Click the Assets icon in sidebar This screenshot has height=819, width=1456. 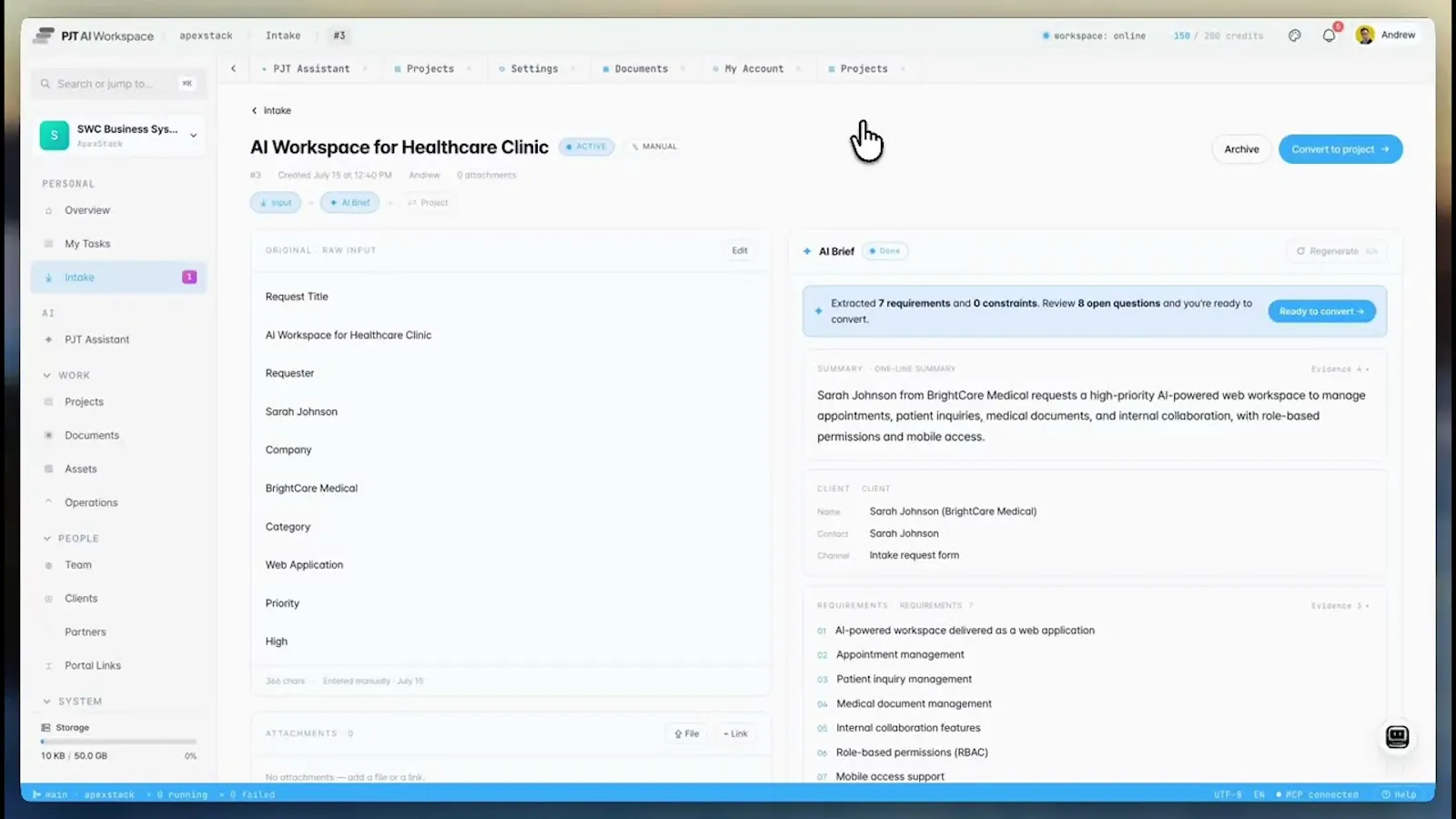pyautogui.click(x=48, y=470)
